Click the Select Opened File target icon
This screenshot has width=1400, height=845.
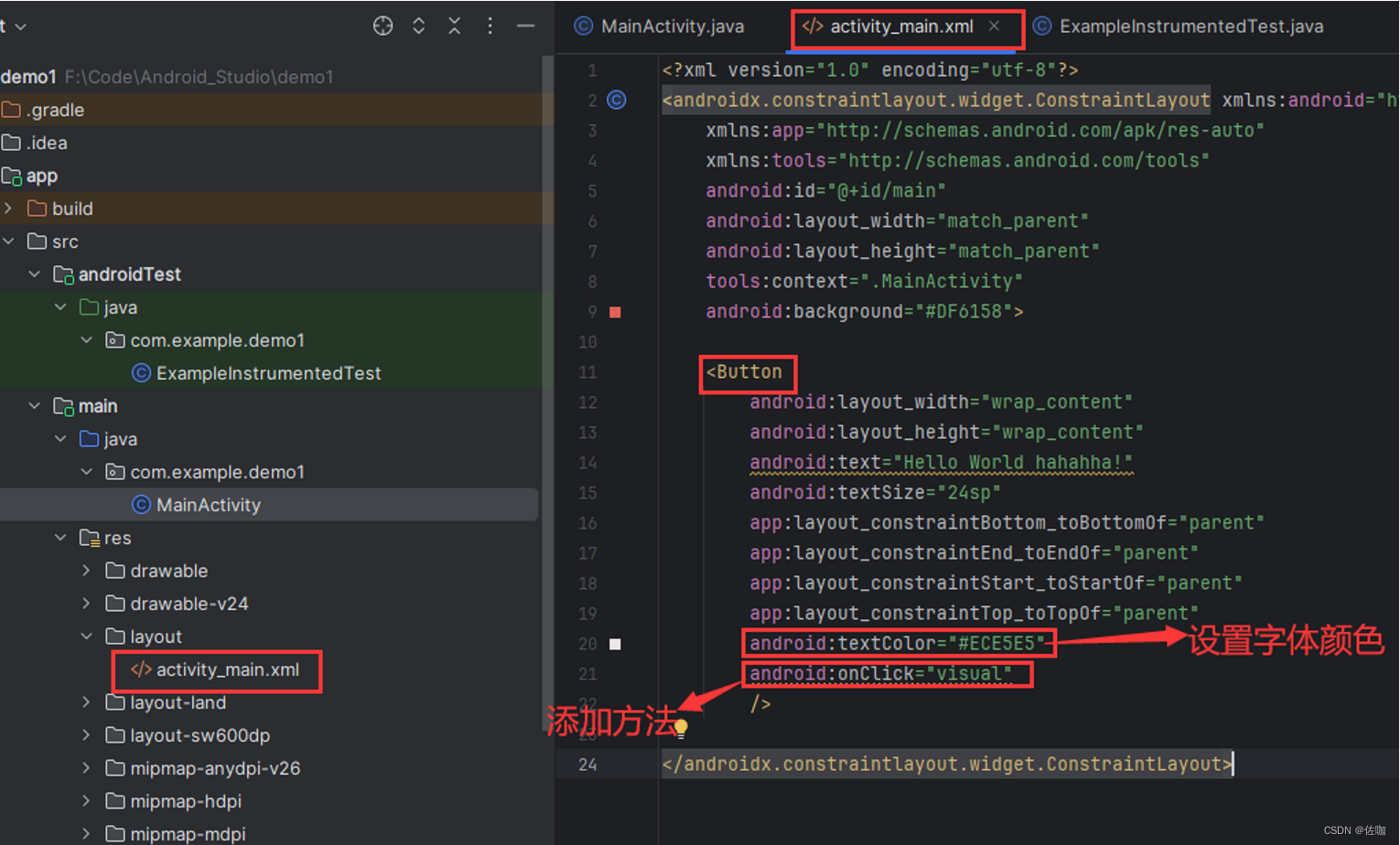pos(383,26)
